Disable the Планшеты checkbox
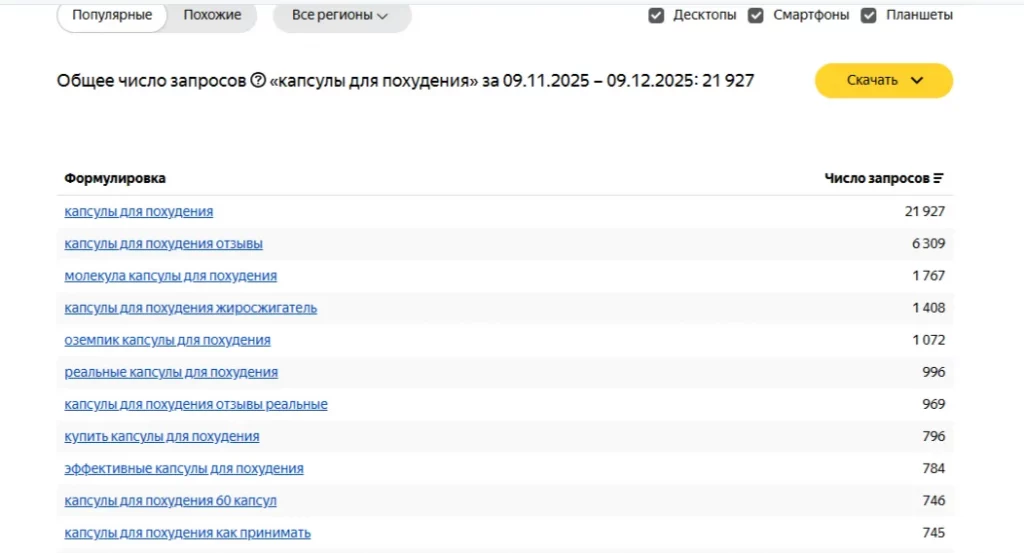This screenshot has width=1024, height=553. (868, 15)
